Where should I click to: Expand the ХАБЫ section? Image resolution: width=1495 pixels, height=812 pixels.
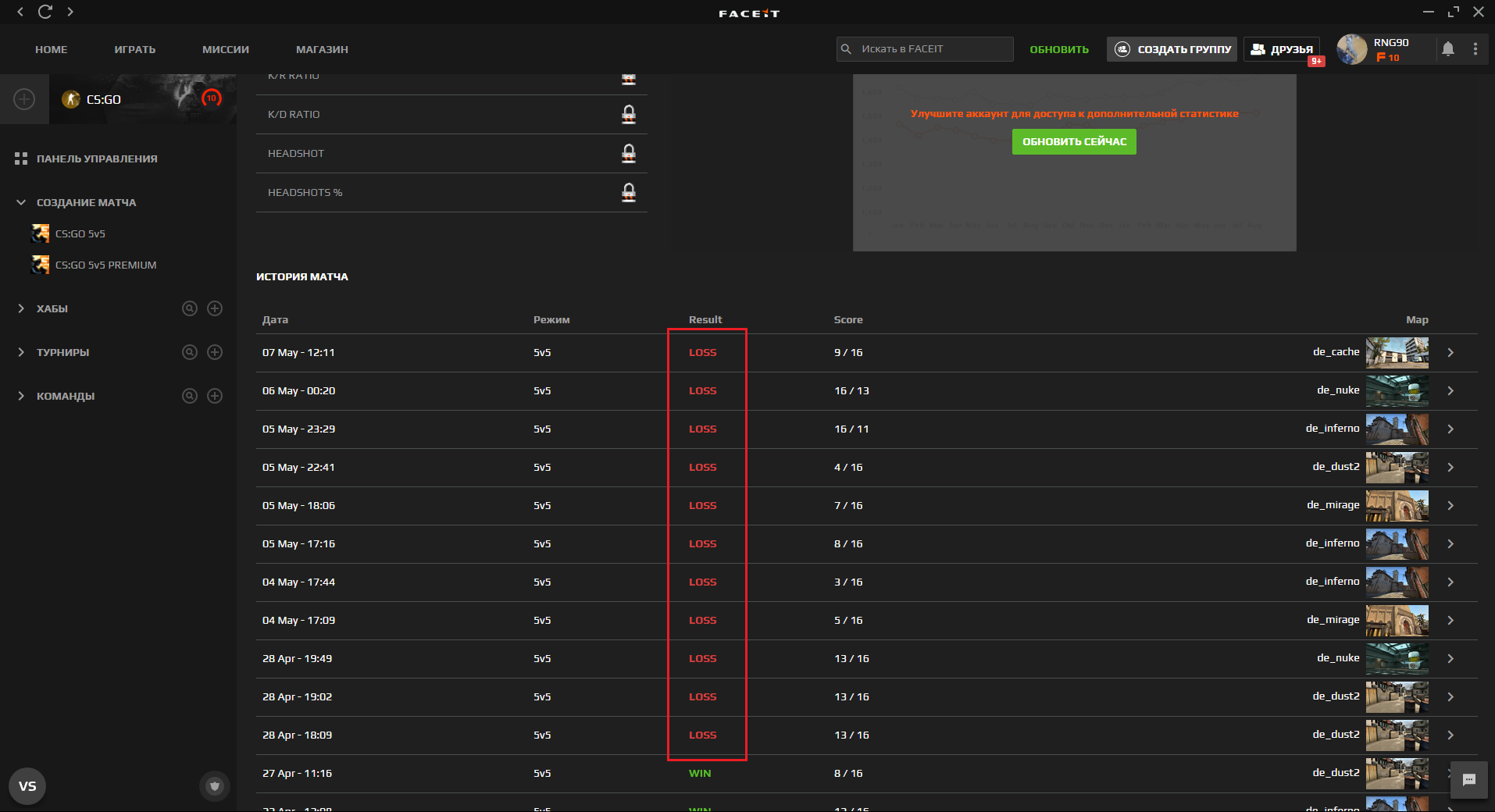pyautogui.click(x=21, y=308)
